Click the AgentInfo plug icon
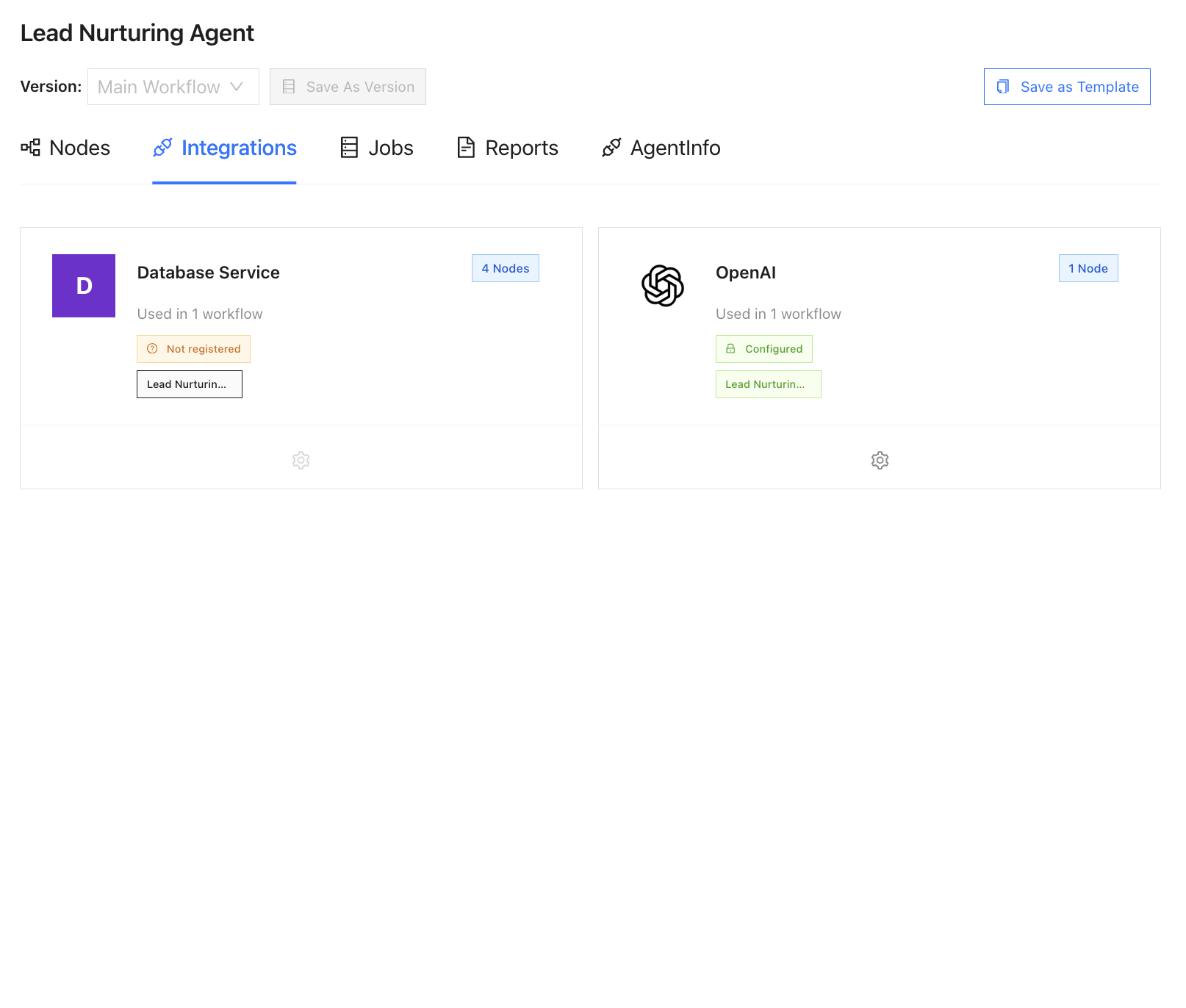 tap(611, 148)
